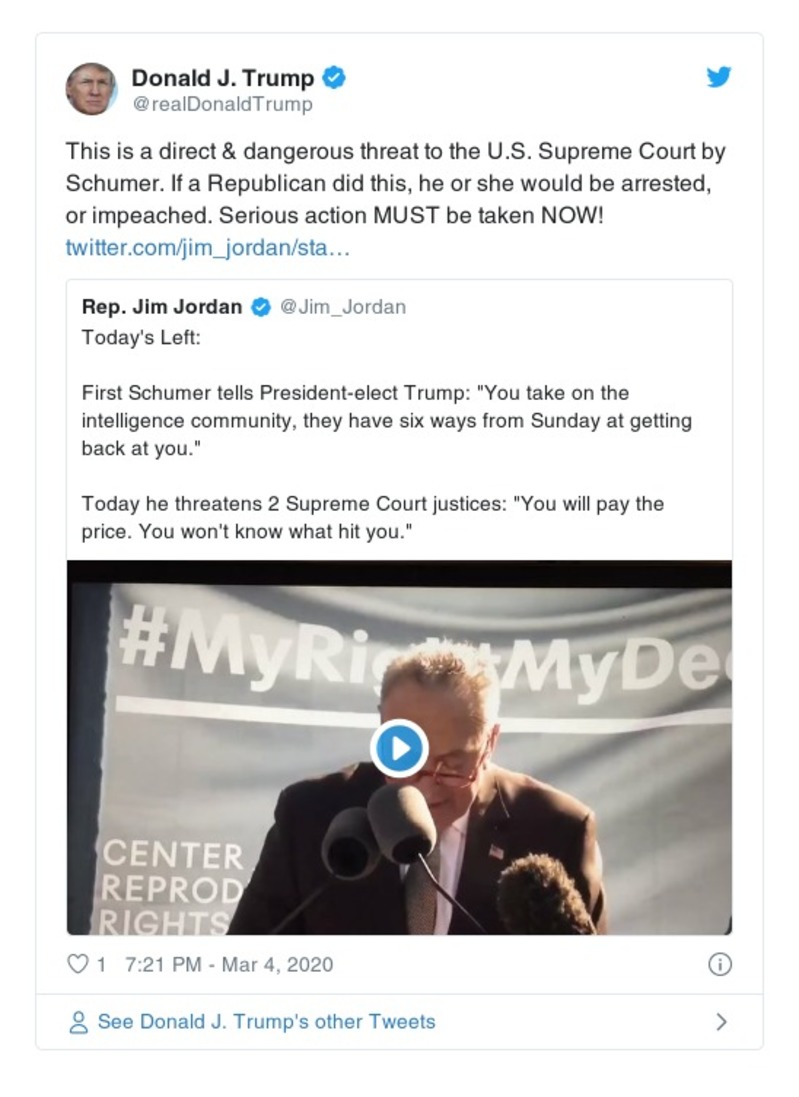799x1097 pixels.
Task: Open the Rep. Jim Jordan display name
Action: (x=162, y=307)
